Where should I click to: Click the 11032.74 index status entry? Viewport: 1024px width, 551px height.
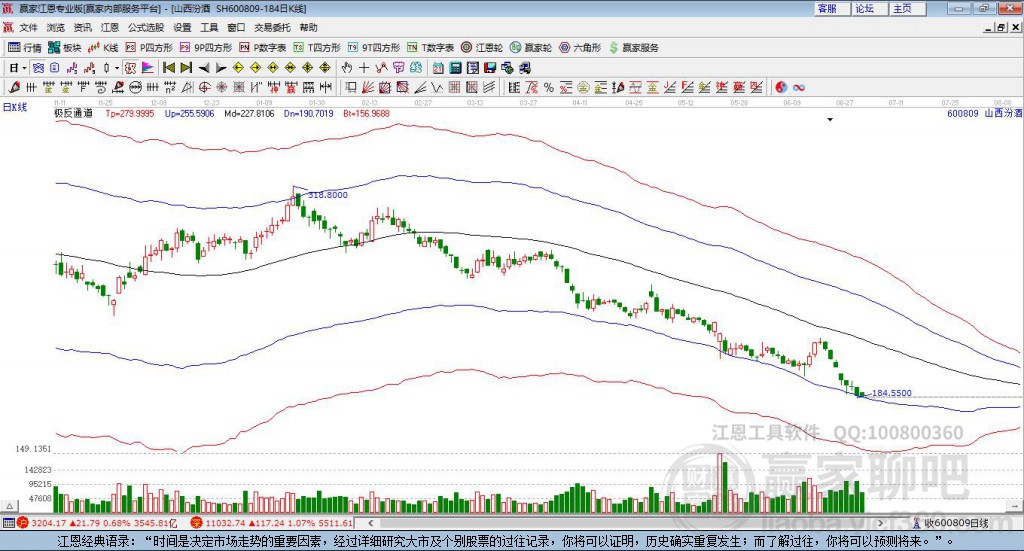[271, 523]
